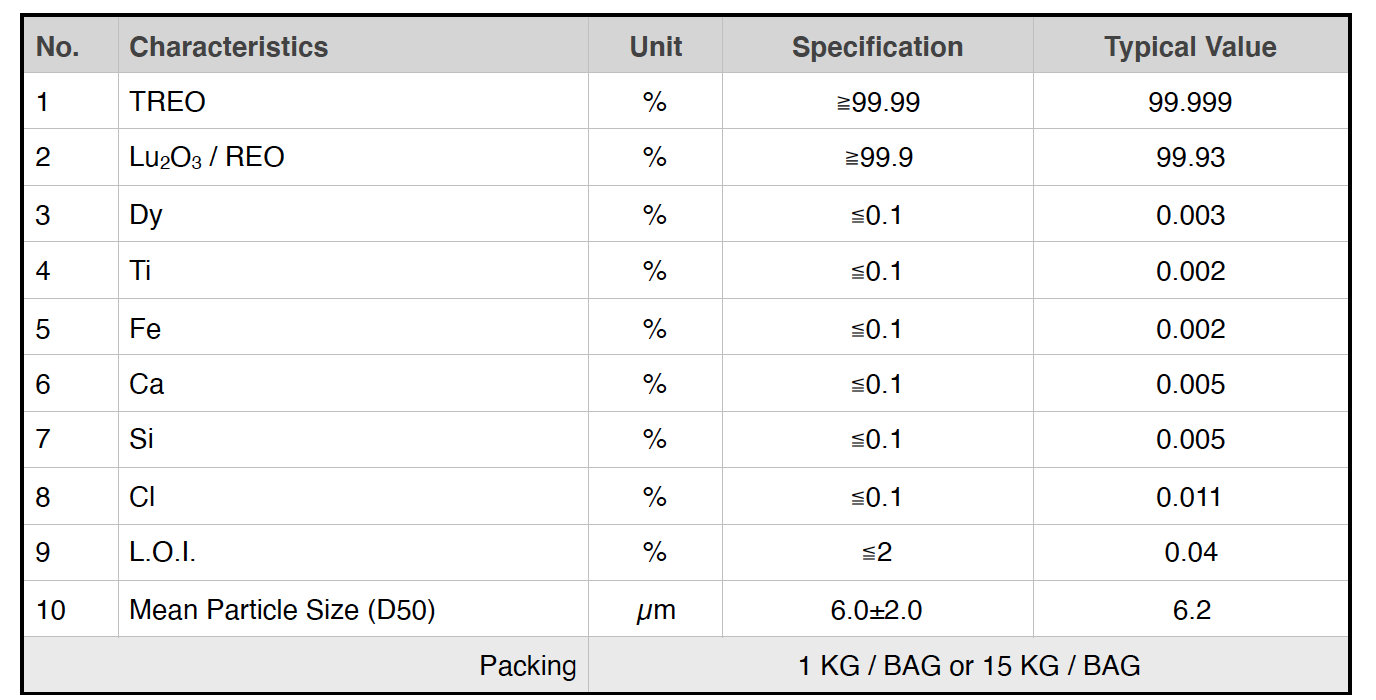
Task: Click the 6.0±2.0 specification cell
Action: tap(877, 610)
